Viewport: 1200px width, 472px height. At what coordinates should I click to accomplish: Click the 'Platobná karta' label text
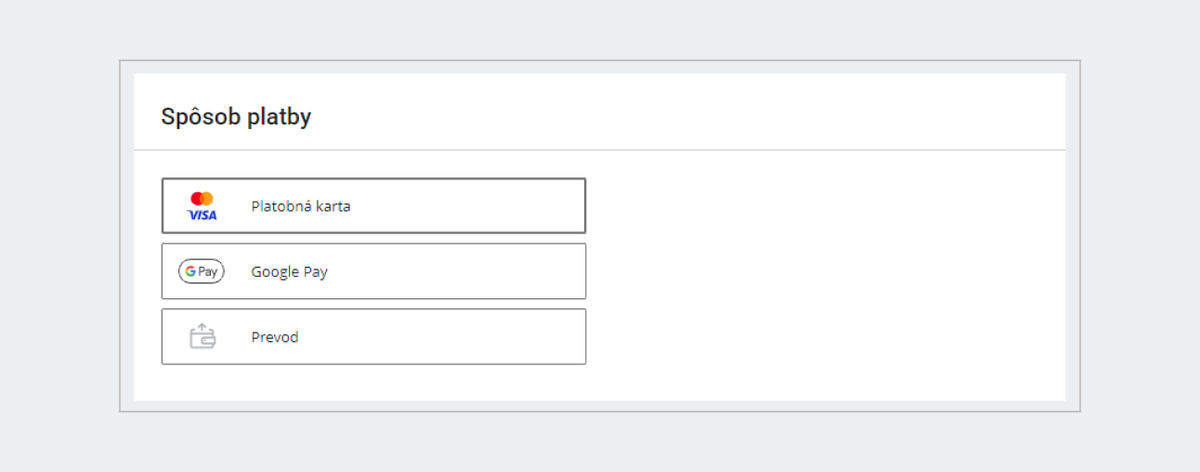point(300,207)
